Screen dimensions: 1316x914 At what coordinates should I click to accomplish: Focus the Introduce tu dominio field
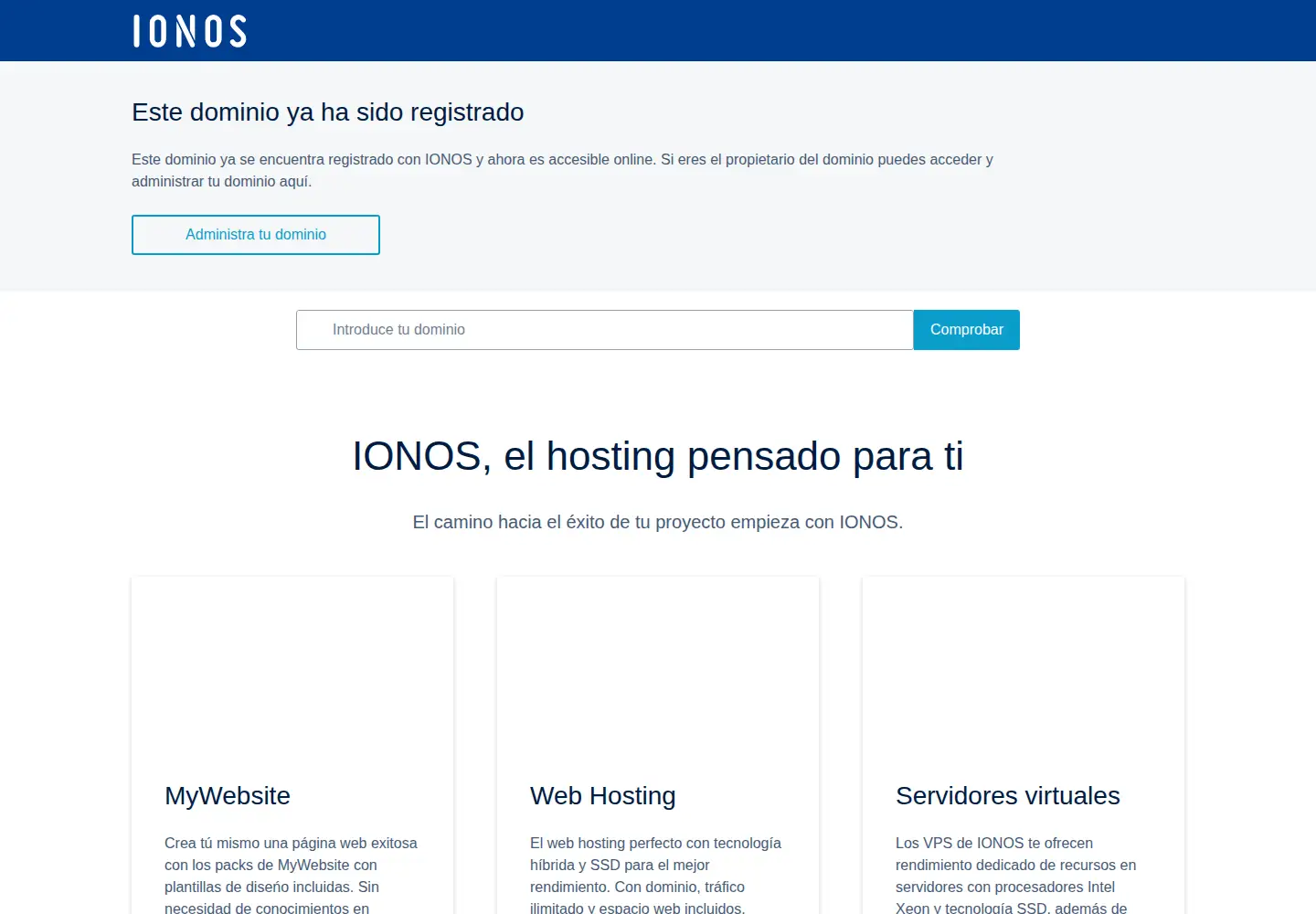(x=605, y=330)
